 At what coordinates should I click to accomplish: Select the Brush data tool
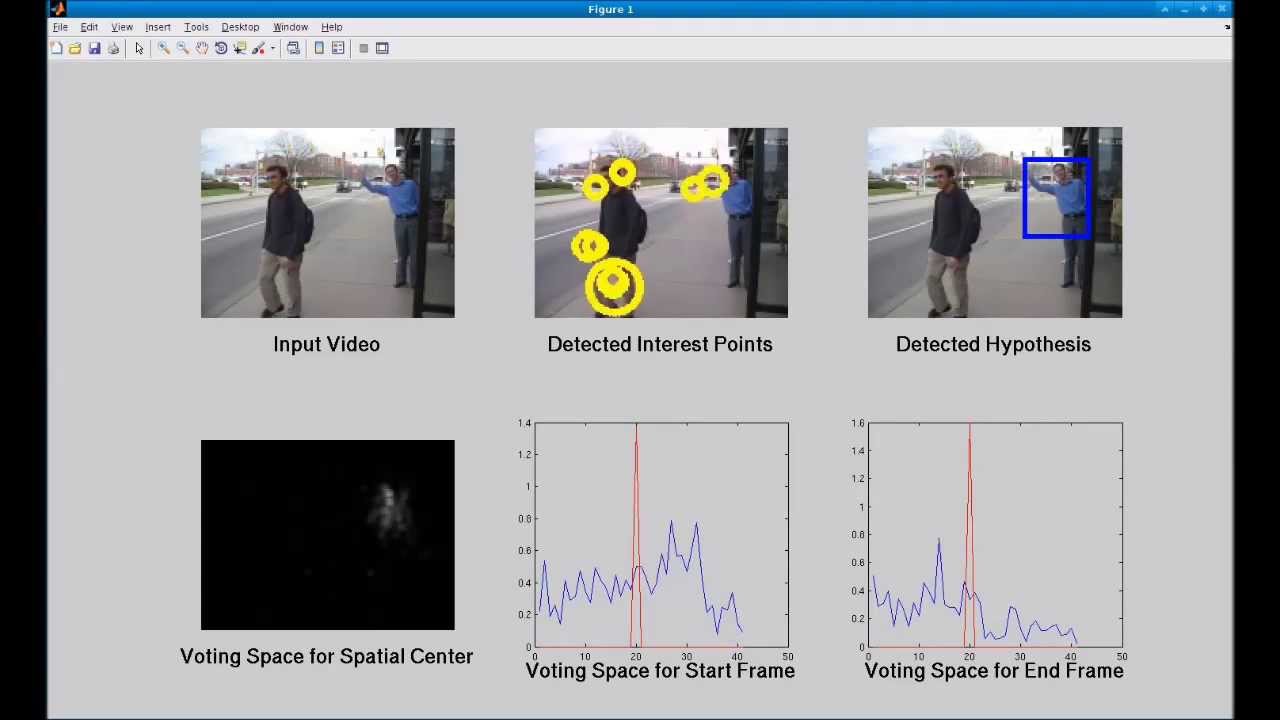259,48
